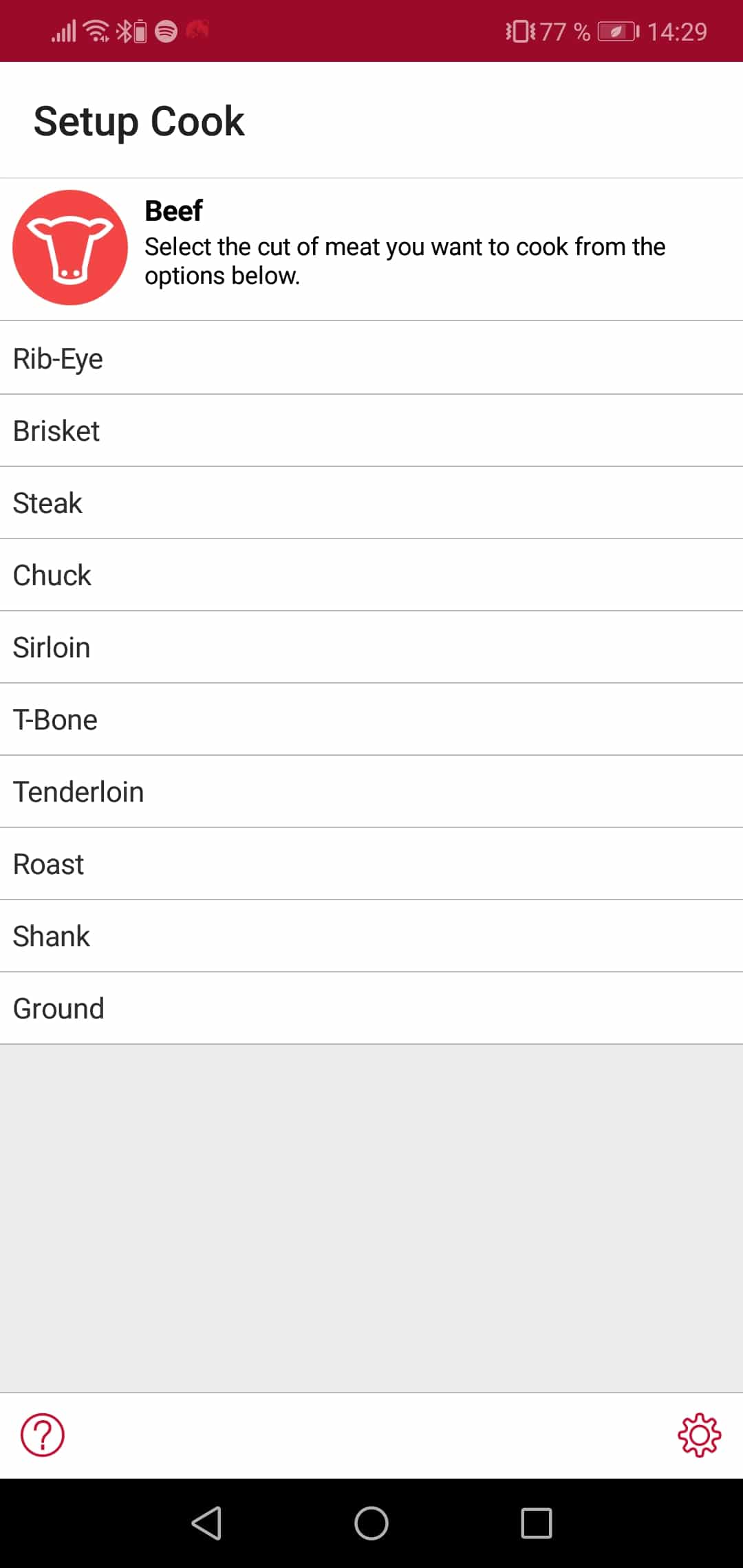Select Chuck as the cut
743x1568 pixels.
(371, 575)
